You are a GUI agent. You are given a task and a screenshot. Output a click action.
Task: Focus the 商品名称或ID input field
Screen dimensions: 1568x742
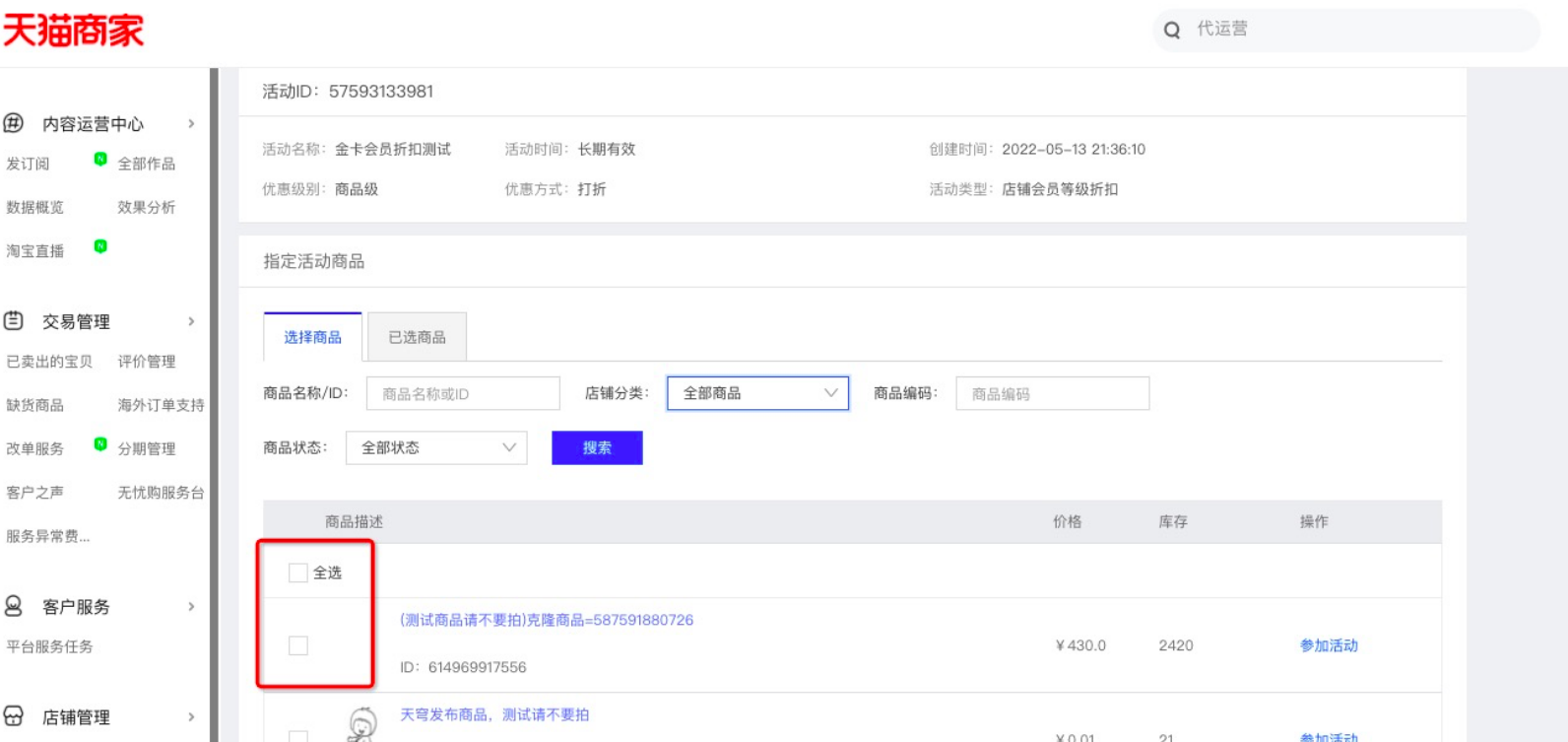463,393
